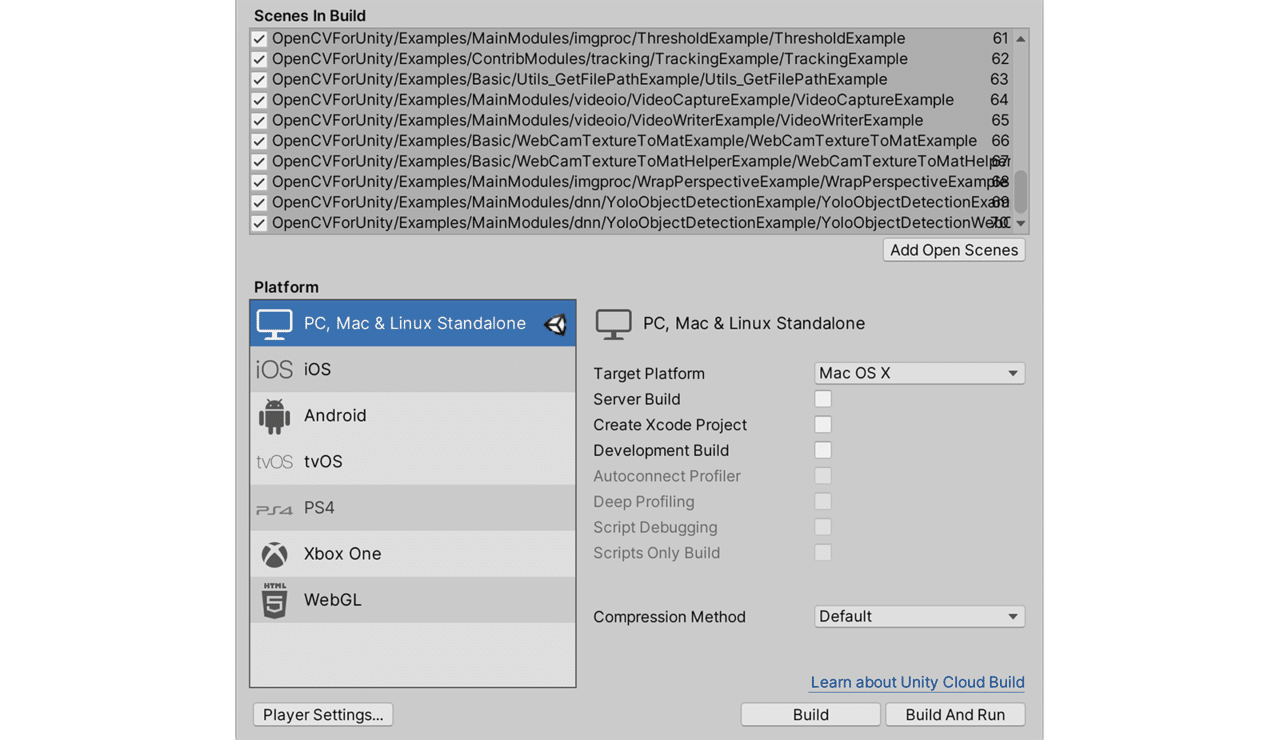The image size is (1280, 740).
Task: Select the WrapPerspectiveExample scene path
Action: click(x=640, y=182)
